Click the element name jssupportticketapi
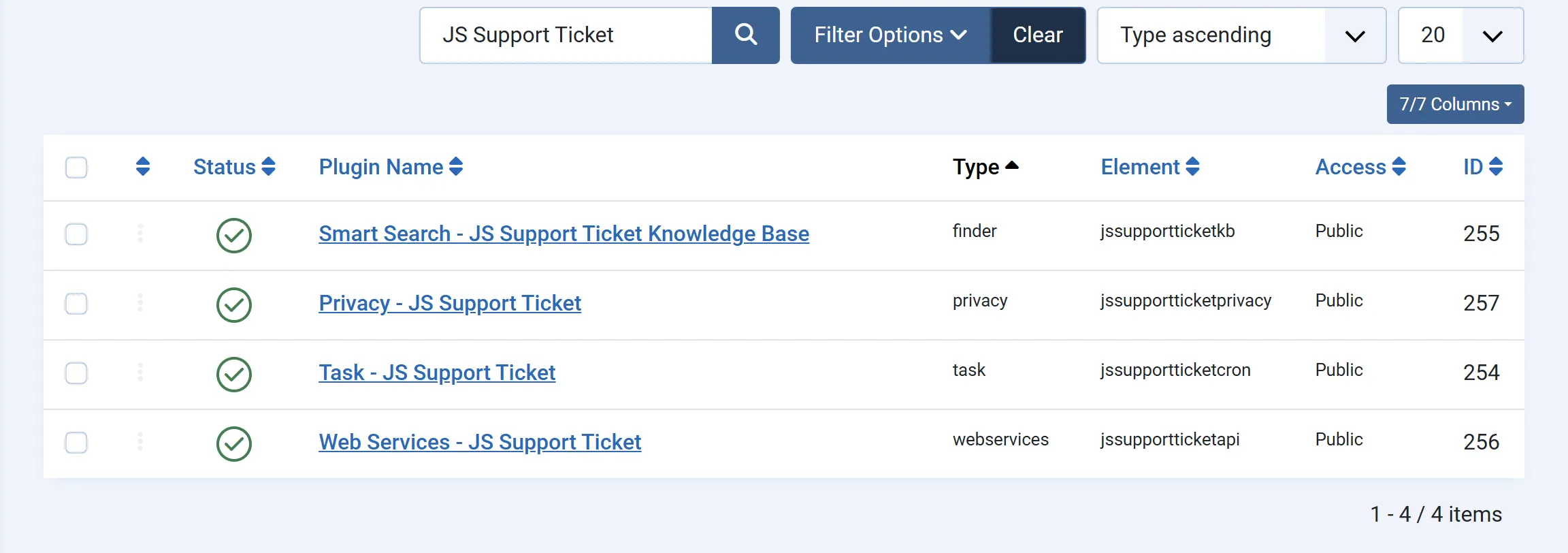This screenshot has width=1568, height=553. tap(1170, 439)
